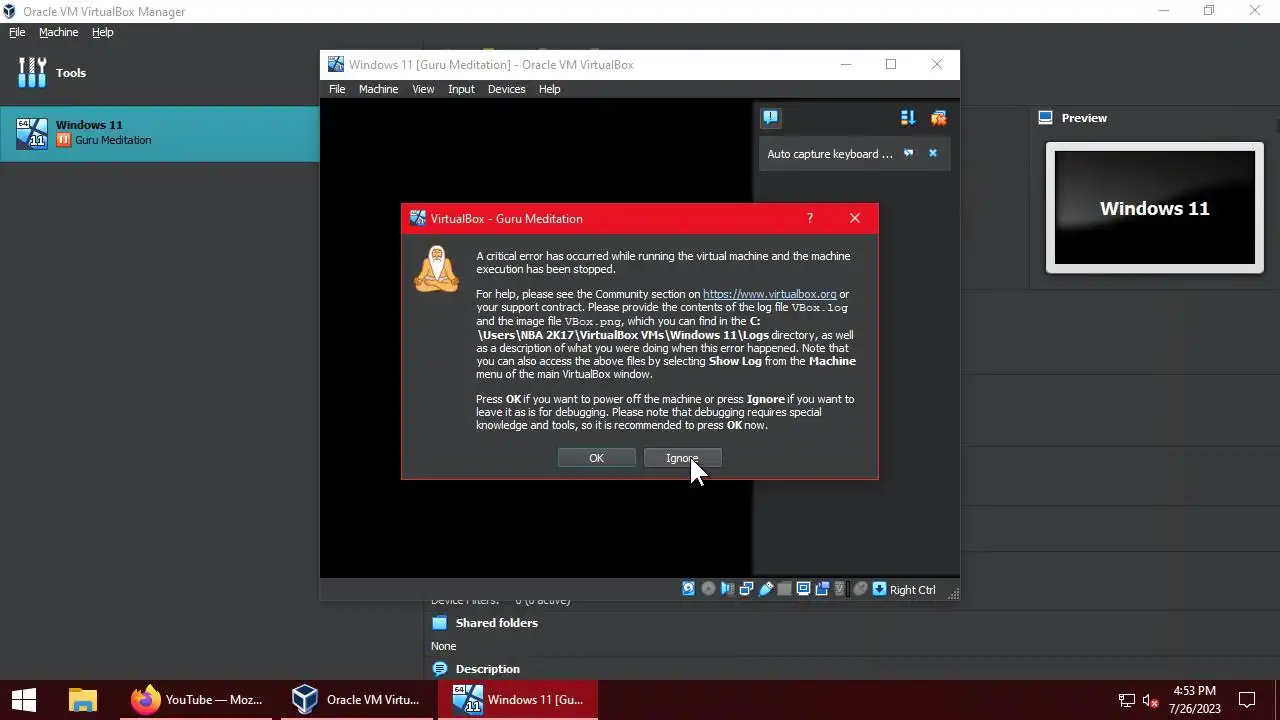
Task: Click the USB status bar icon
Action: (766, 589)
